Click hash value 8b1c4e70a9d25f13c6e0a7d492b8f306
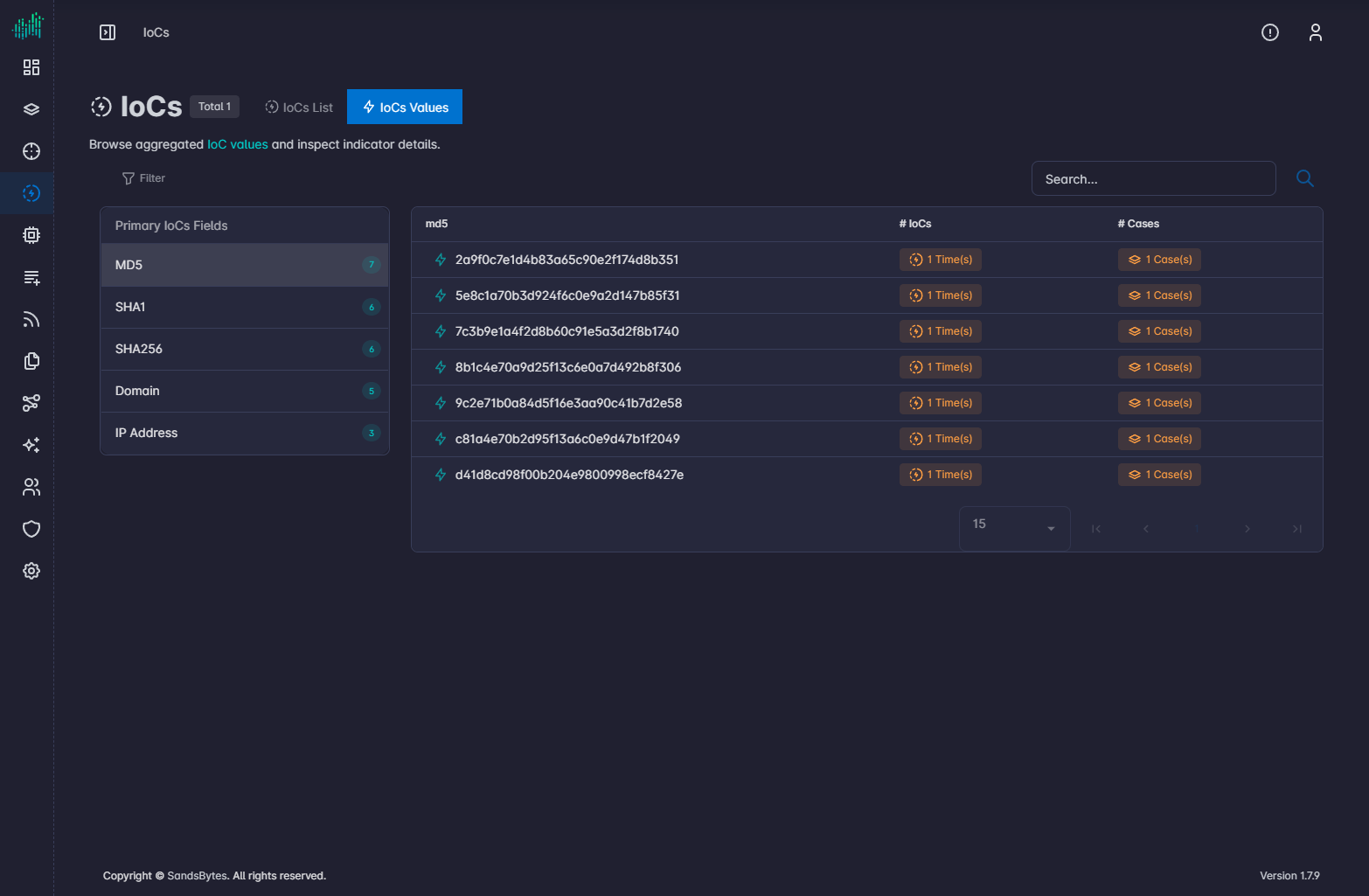 click(x=568, y=367)
